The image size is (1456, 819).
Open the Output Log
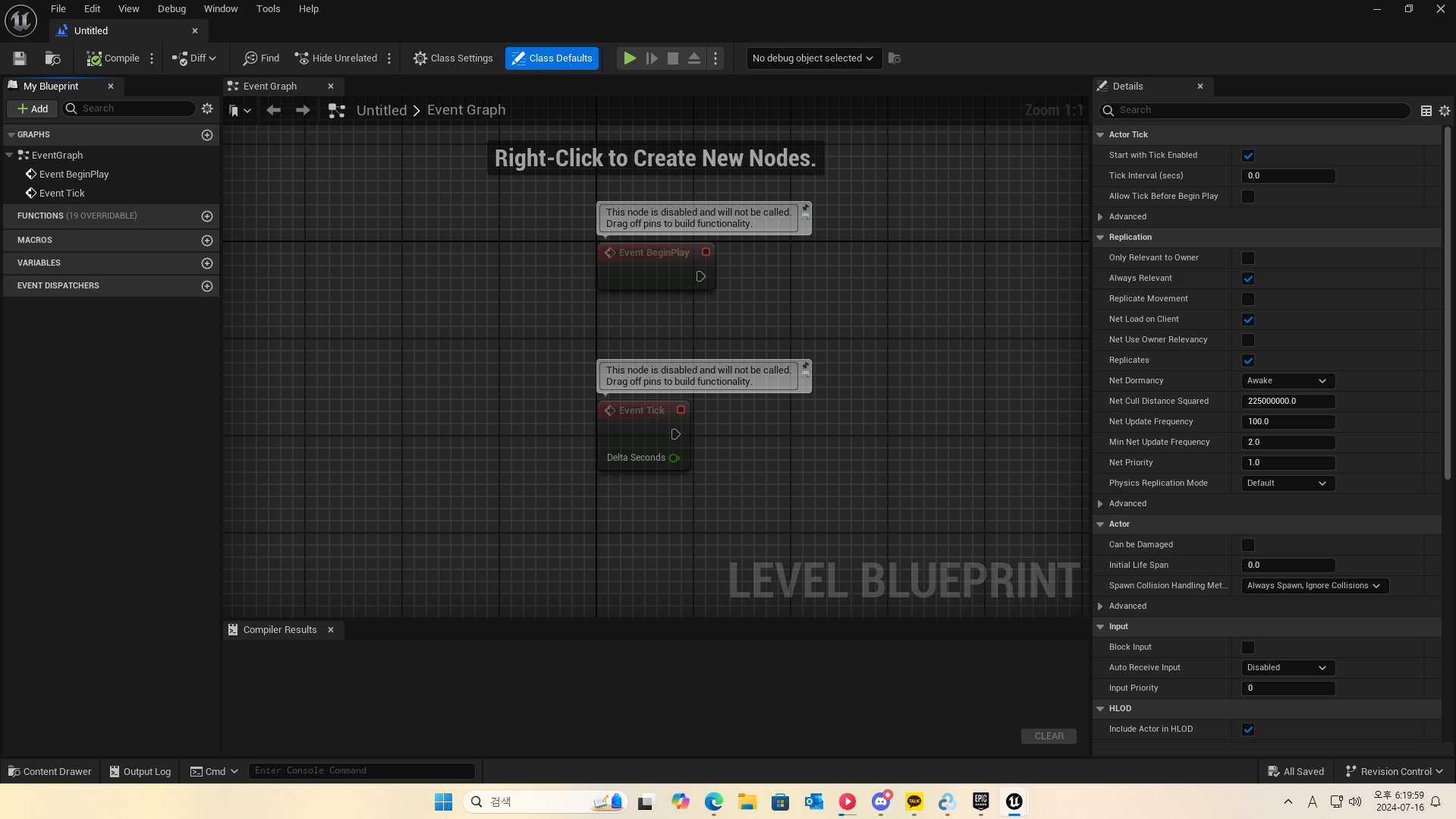(x=140, y=772)
